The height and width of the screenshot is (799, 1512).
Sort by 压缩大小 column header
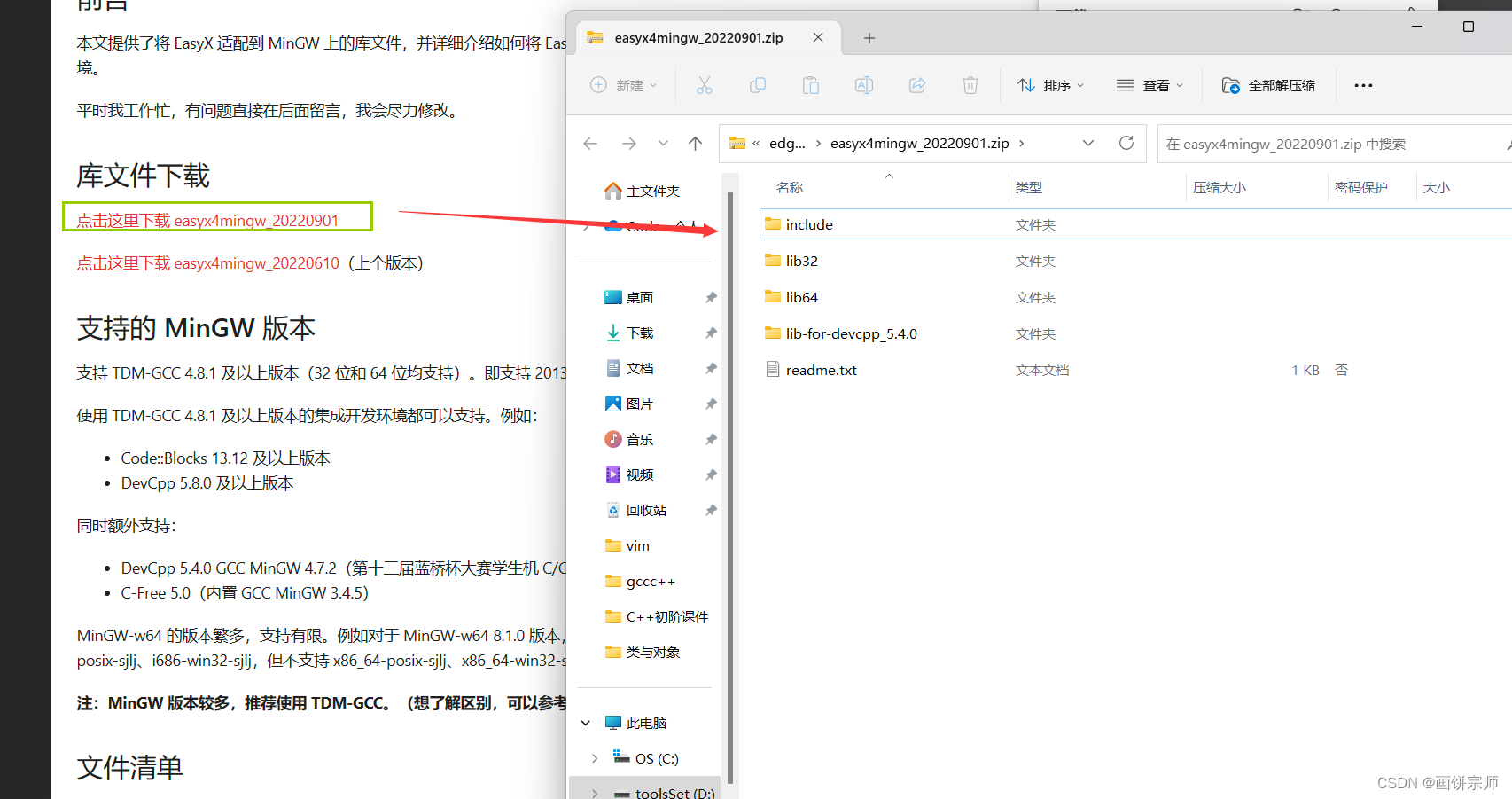(1220, 188)
